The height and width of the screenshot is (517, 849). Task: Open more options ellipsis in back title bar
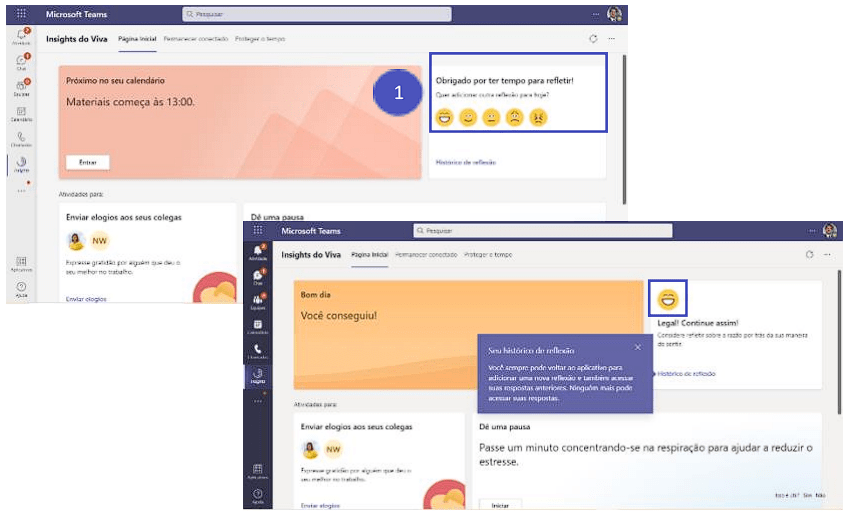tap(596, 15)
